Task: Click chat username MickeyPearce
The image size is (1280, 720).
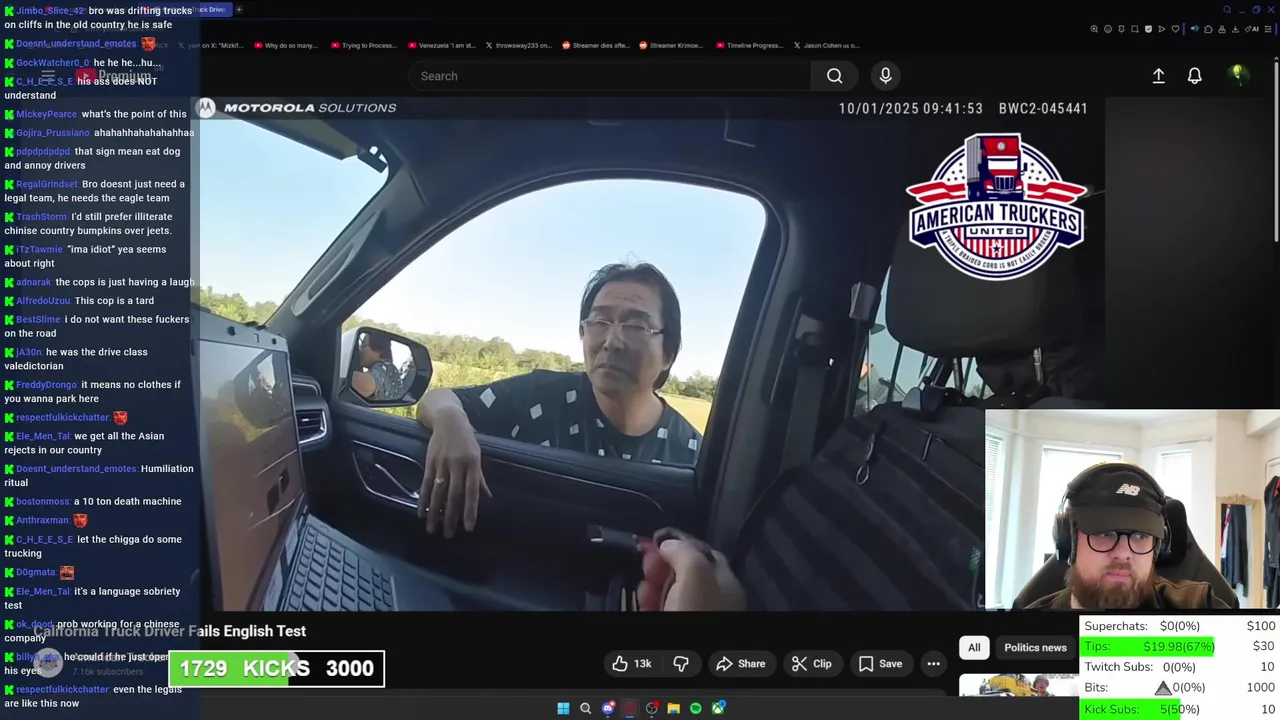Action: click(46, 114)
